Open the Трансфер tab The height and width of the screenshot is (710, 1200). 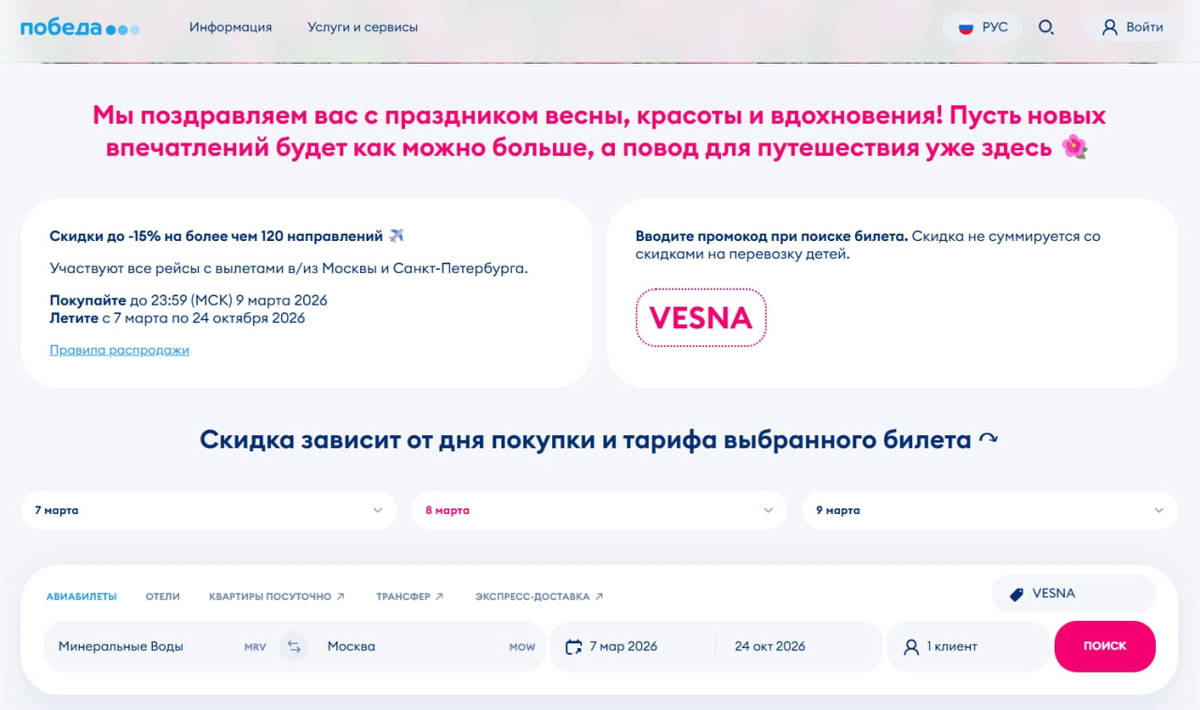(410, 597)
